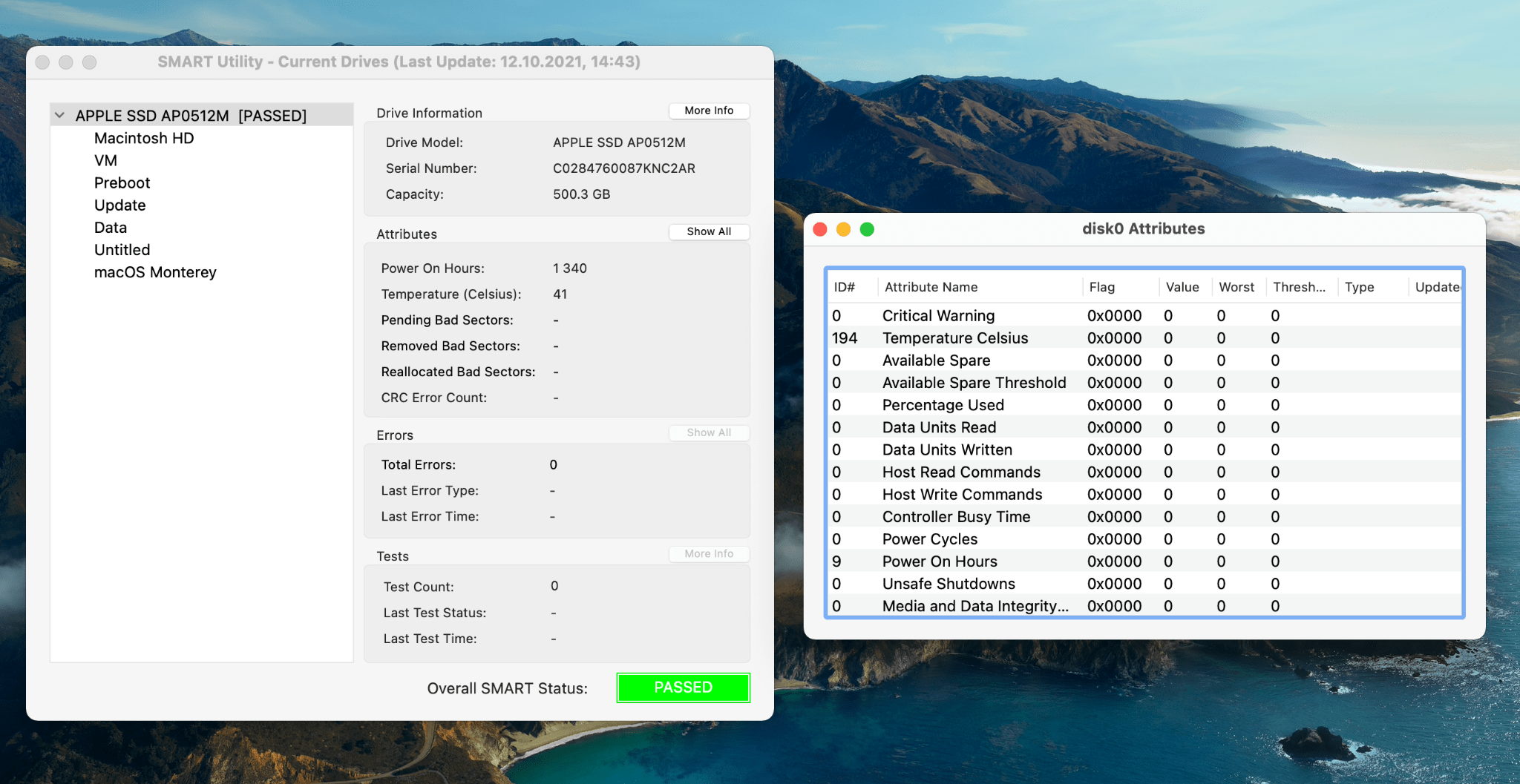Select the Data Units Read row
The height and width of the screenshot is (784, 1520).
pyautogui.click(x=1144, y=426)
